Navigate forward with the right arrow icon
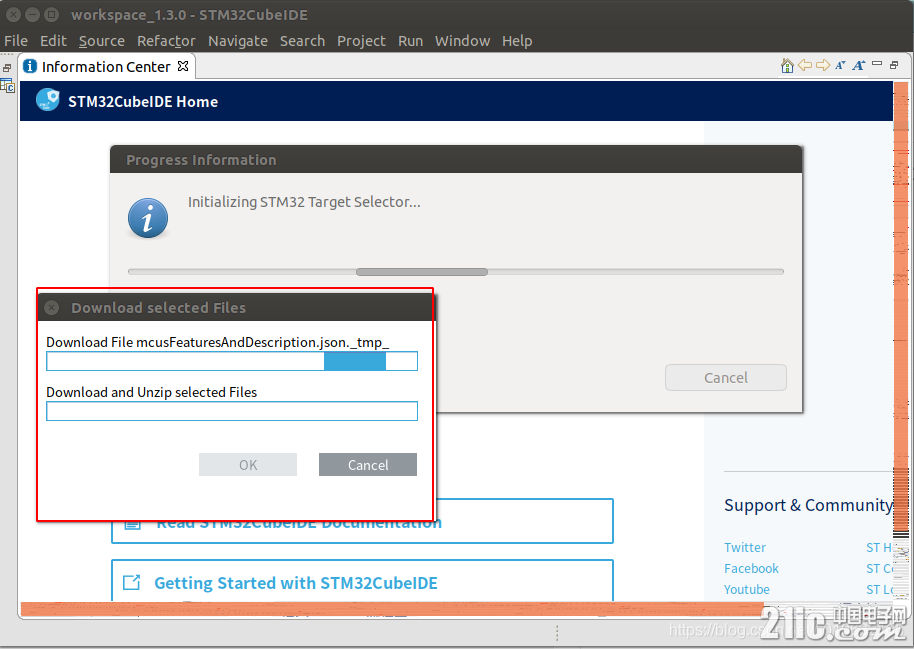Screen dimensions: 914x649 tap(822, 65)
